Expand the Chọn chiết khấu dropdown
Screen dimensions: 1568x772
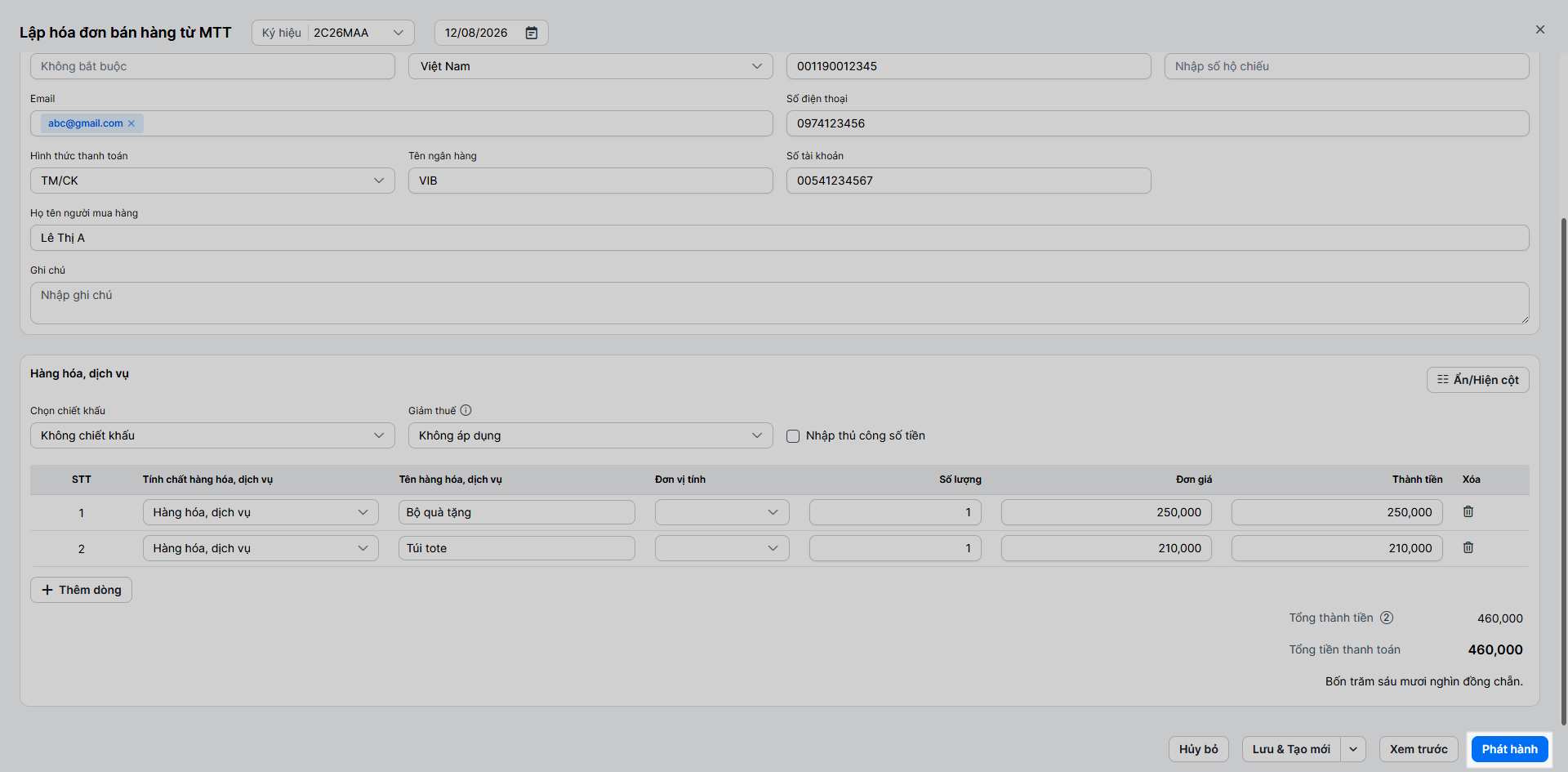[x=212, y=435]
